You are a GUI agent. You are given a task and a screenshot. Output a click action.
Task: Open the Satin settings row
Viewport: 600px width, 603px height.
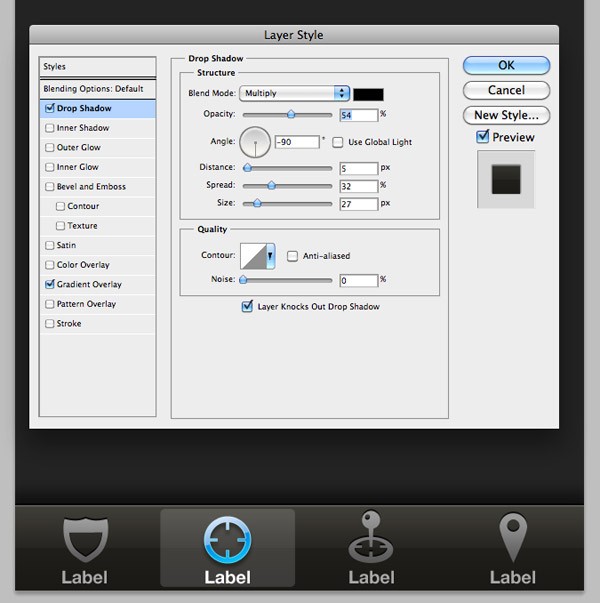98,245
